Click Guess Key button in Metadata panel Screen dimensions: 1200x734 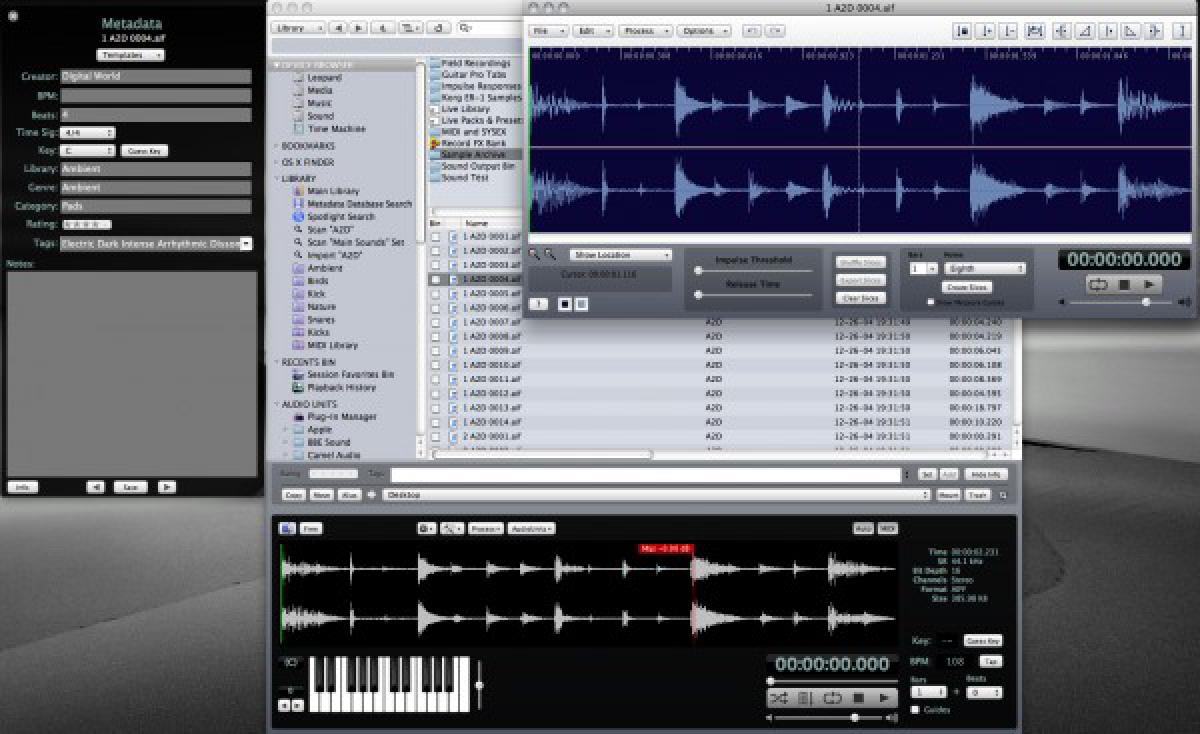click(145, 151)
